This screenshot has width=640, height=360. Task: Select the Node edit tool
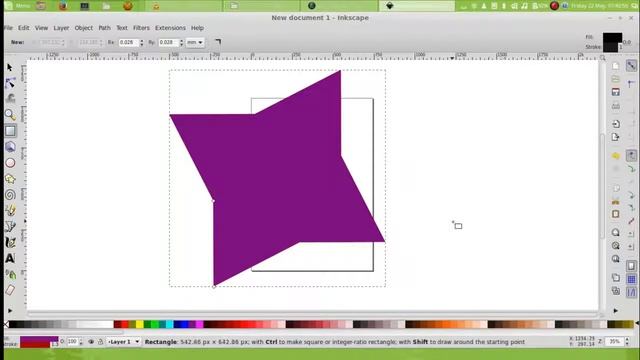[10, 83]
